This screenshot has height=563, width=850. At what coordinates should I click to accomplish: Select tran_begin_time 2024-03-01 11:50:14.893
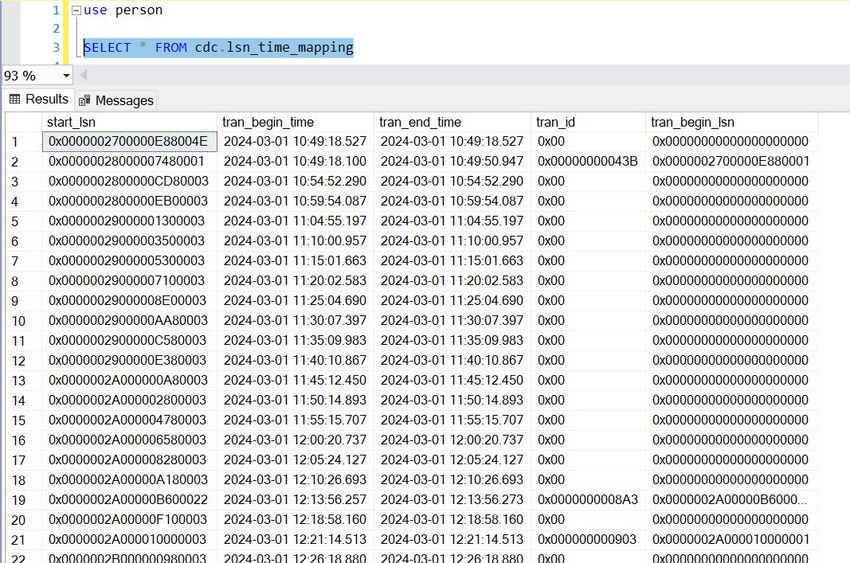point(295,400)
